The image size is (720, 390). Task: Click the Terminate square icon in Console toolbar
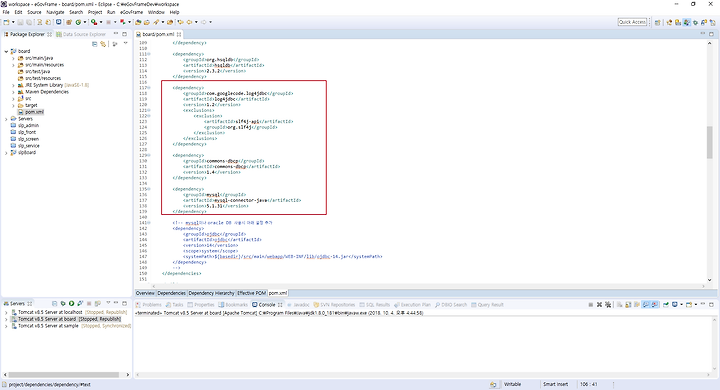[591, 305]
